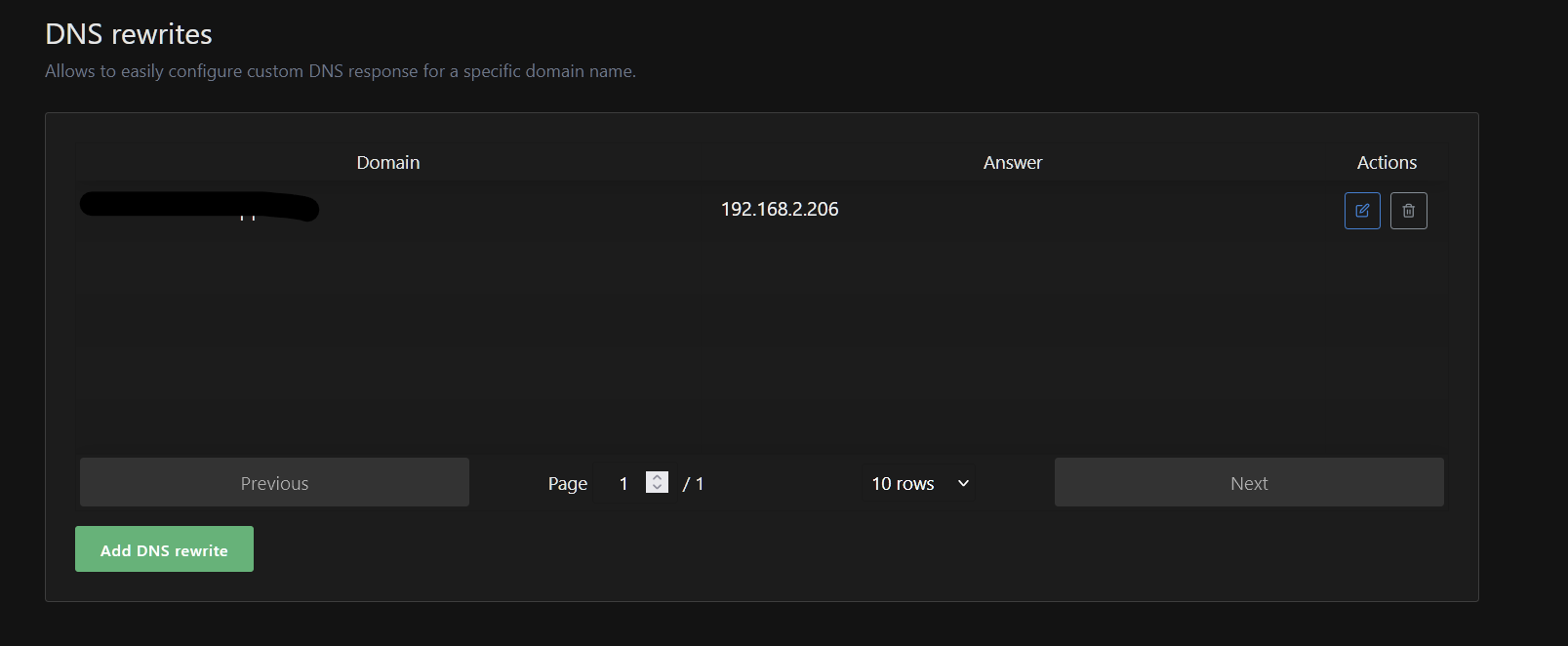Click the redacted domain name cell
Screen dimensions: 1568x646
(199, 208)
